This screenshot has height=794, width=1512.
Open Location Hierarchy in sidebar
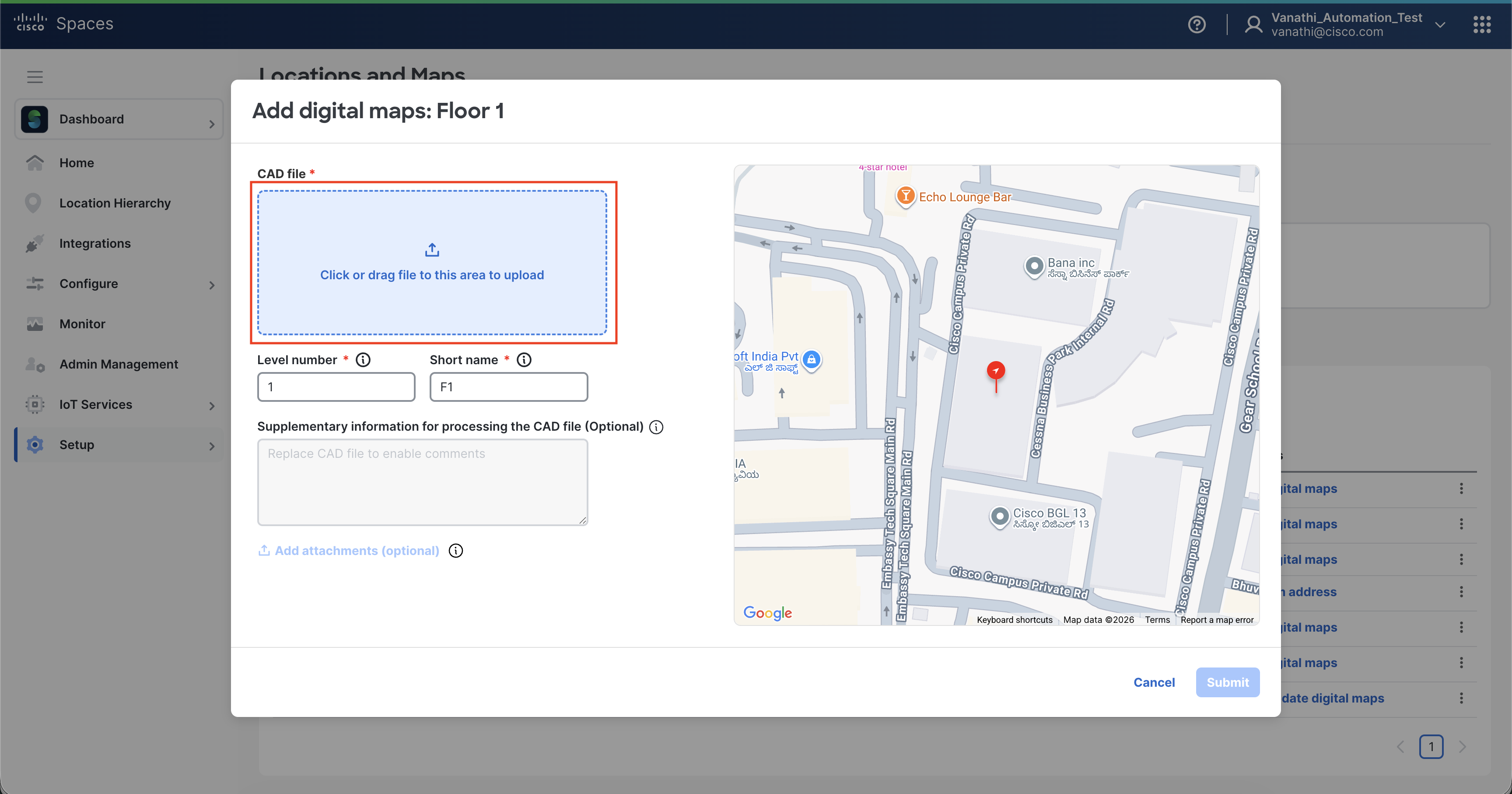click(115, 203)
